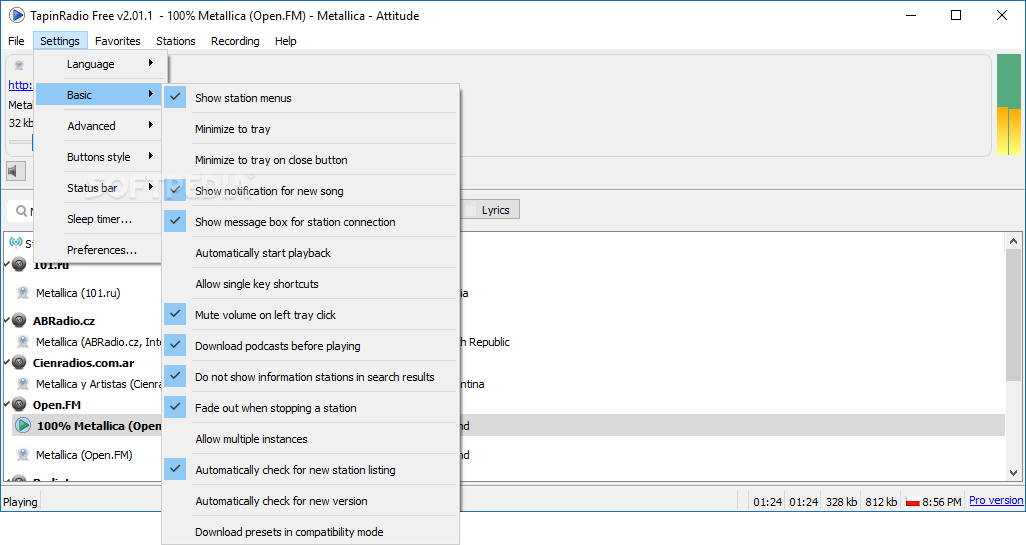This screenshot has width=1026, height=545.
Task: Click the scroll down arrow of station list
Action: [x=1013, y=472]
